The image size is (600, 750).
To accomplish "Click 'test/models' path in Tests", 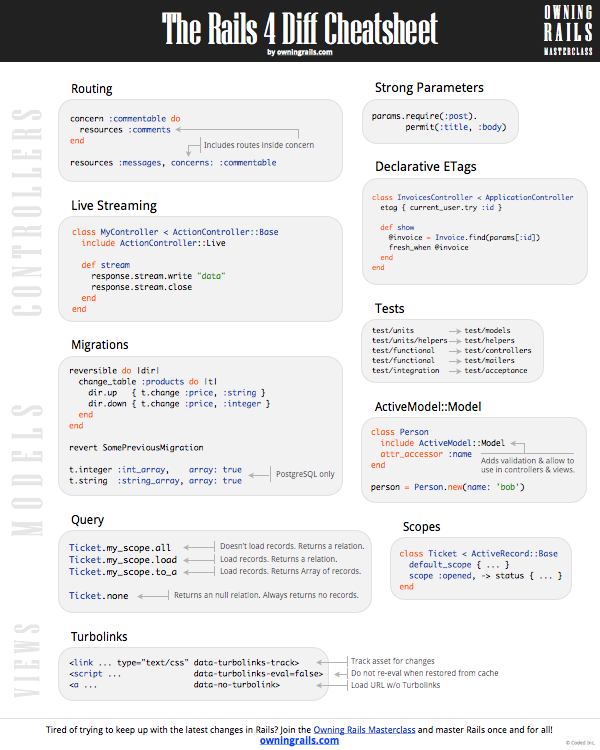I will 488,331.
